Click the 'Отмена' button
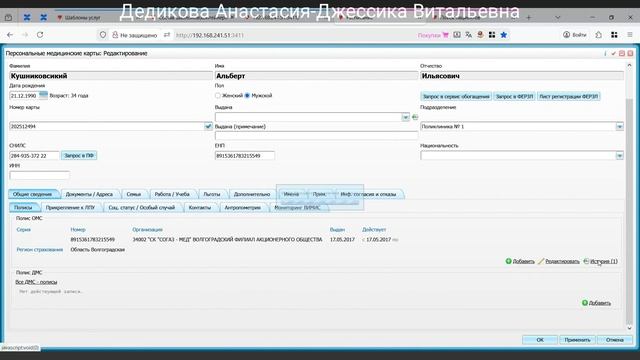The height and width of the screenshot is (360, 640). point(614,340)
